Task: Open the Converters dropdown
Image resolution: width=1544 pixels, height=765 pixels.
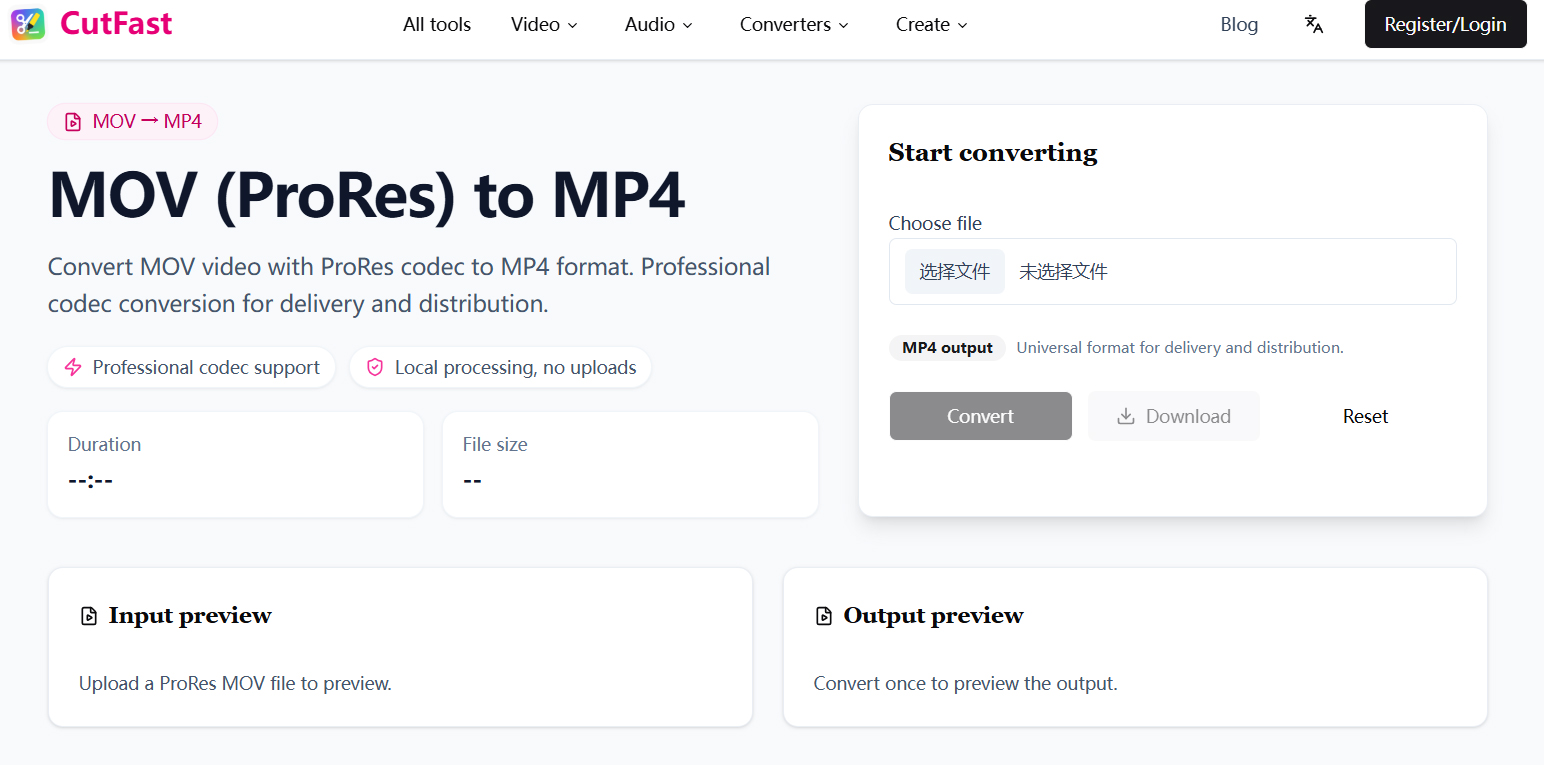Action: 793,24
